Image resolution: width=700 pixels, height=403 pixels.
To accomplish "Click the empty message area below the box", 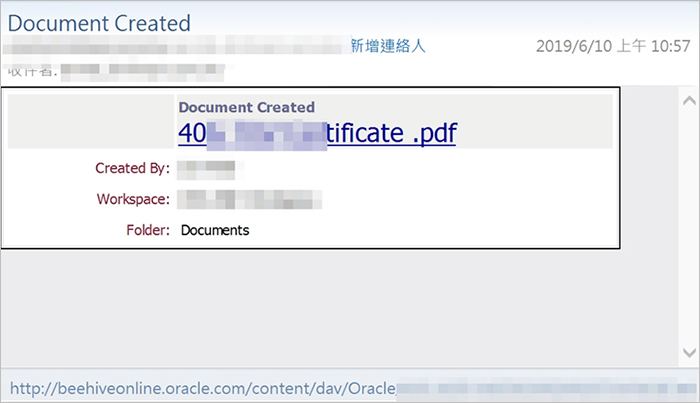I will tap(330, 300).
